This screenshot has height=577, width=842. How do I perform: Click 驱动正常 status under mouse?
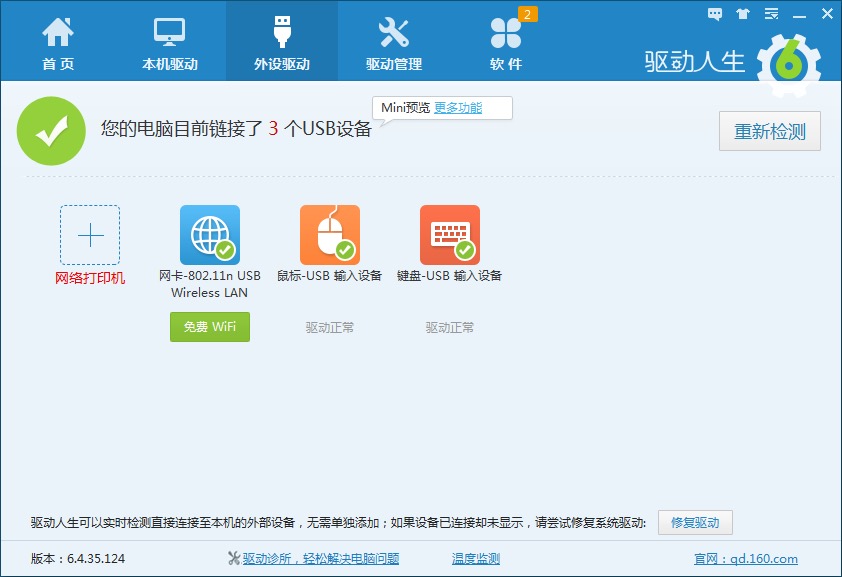(x=330, y=327)
